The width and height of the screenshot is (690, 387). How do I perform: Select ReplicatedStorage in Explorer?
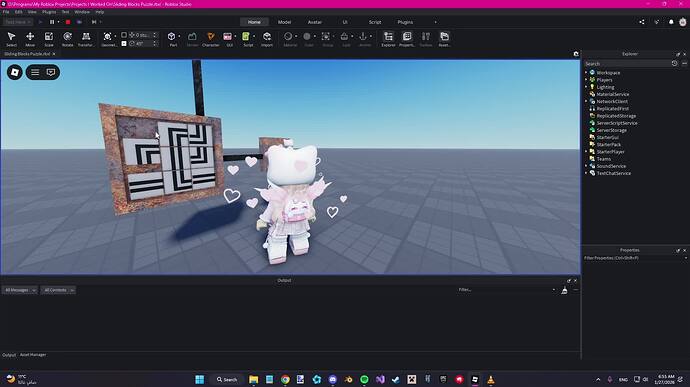pos(616,116)
